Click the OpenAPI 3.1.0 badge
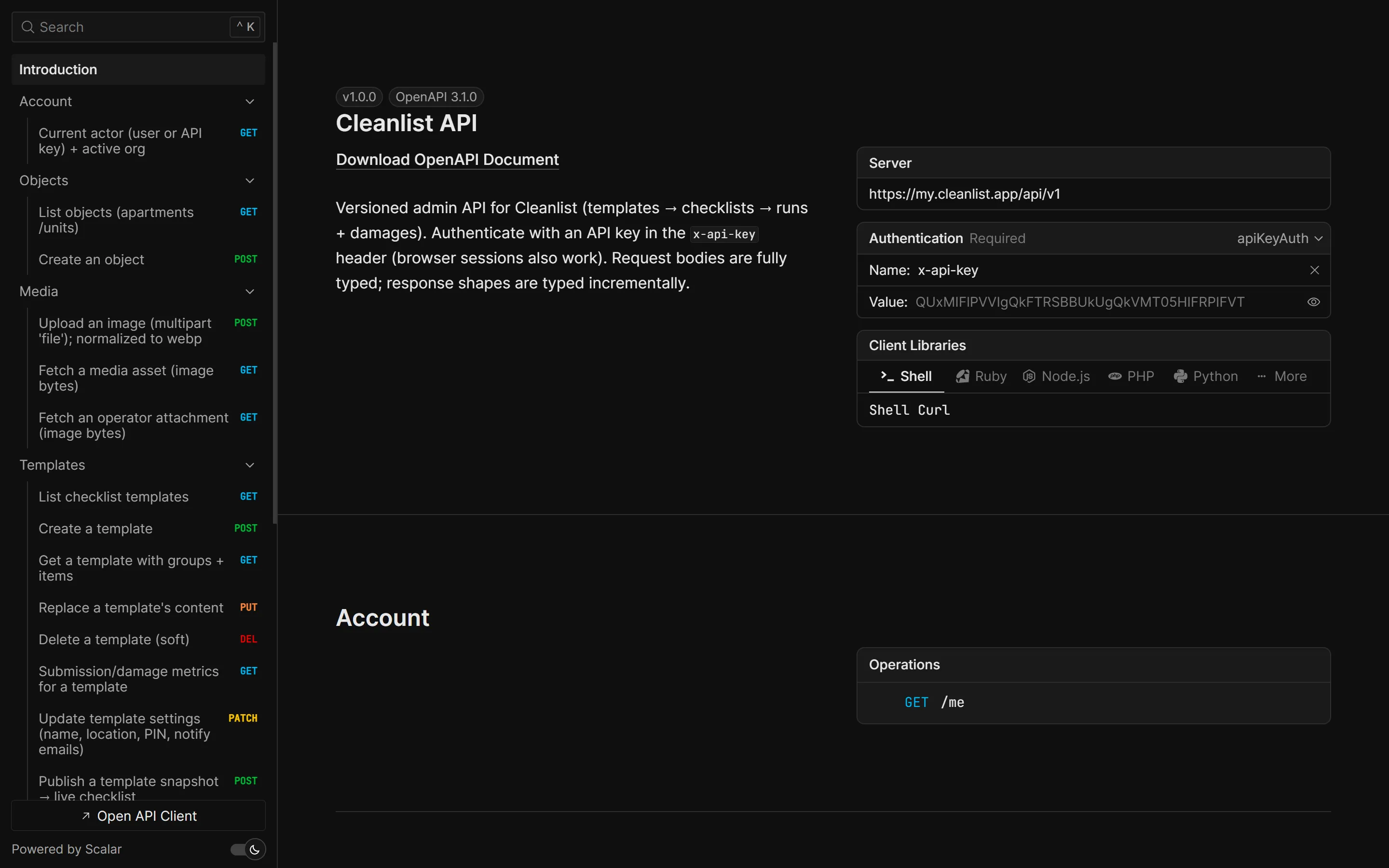This screenshot has width=1389, height=868. tap(436, 97)
